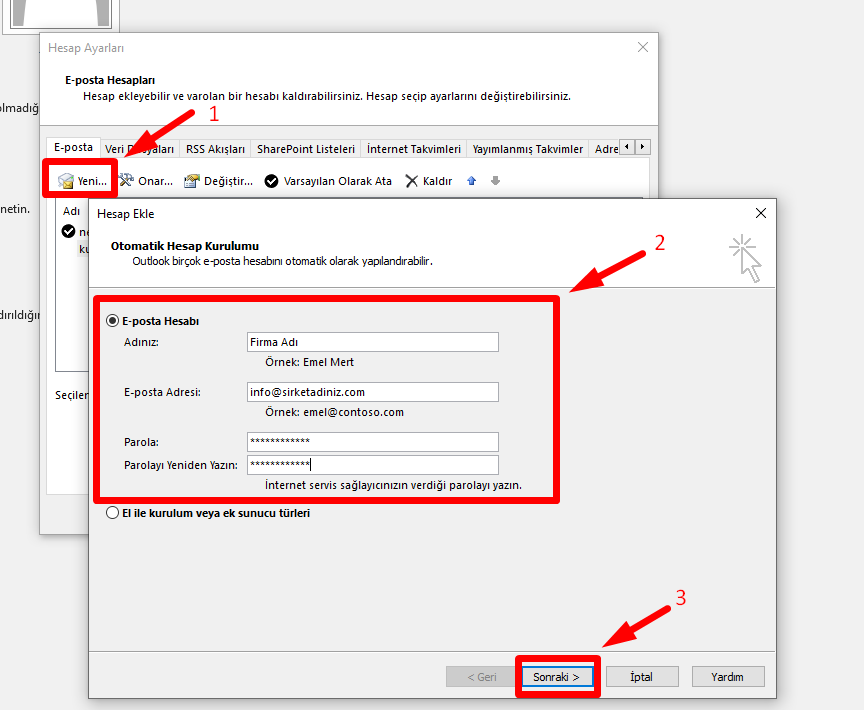
Task: Click the Değiştir change account icon
Action: click(x=192, y=181)
